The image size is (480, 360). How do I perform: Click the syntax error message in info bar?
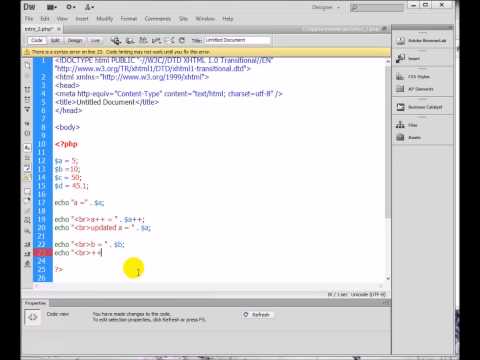121,52
